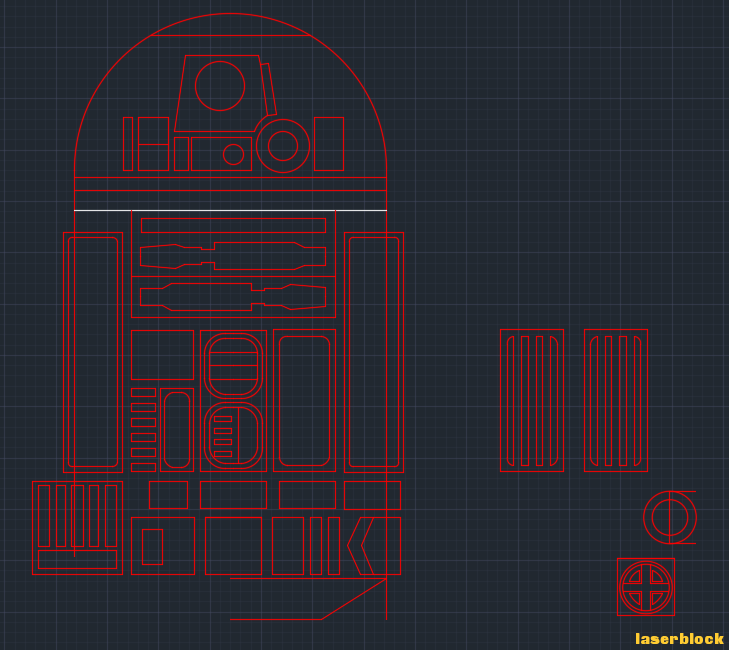Select the crosshair circle symbol in the square
This screenshot has width=729, height=650.
(x=646, y=587)
